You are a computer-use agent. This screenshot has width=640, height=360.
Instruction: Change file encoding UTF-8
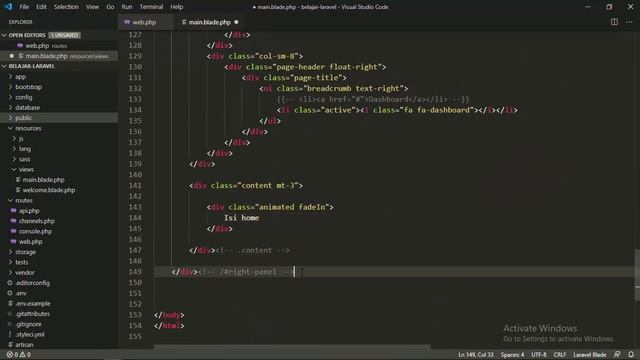click(x=539, y=355)
